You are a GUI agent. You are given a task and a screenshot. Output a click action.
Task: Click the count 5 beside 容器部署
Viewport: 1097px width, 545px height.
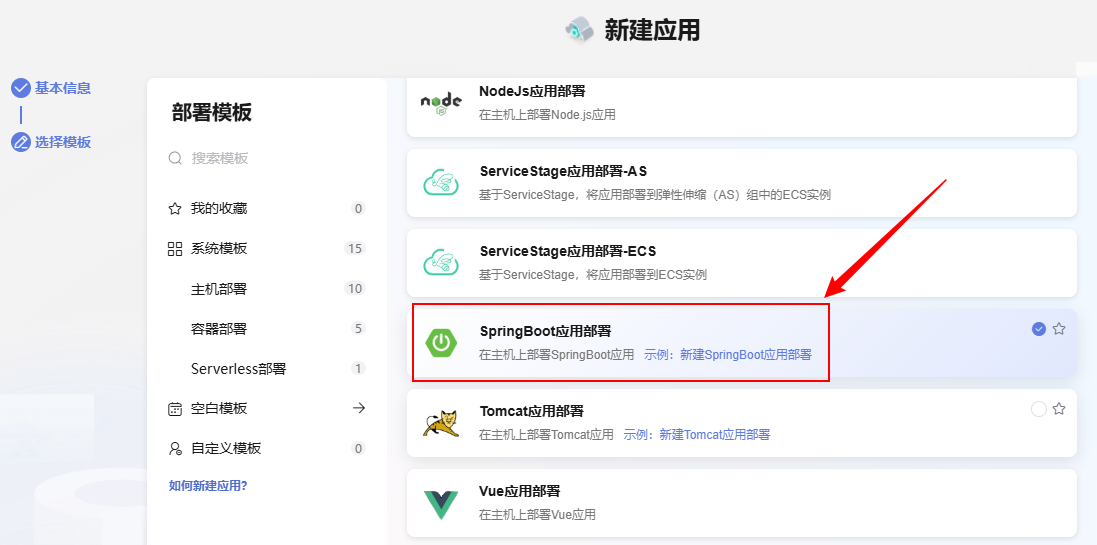coord(359,328)
